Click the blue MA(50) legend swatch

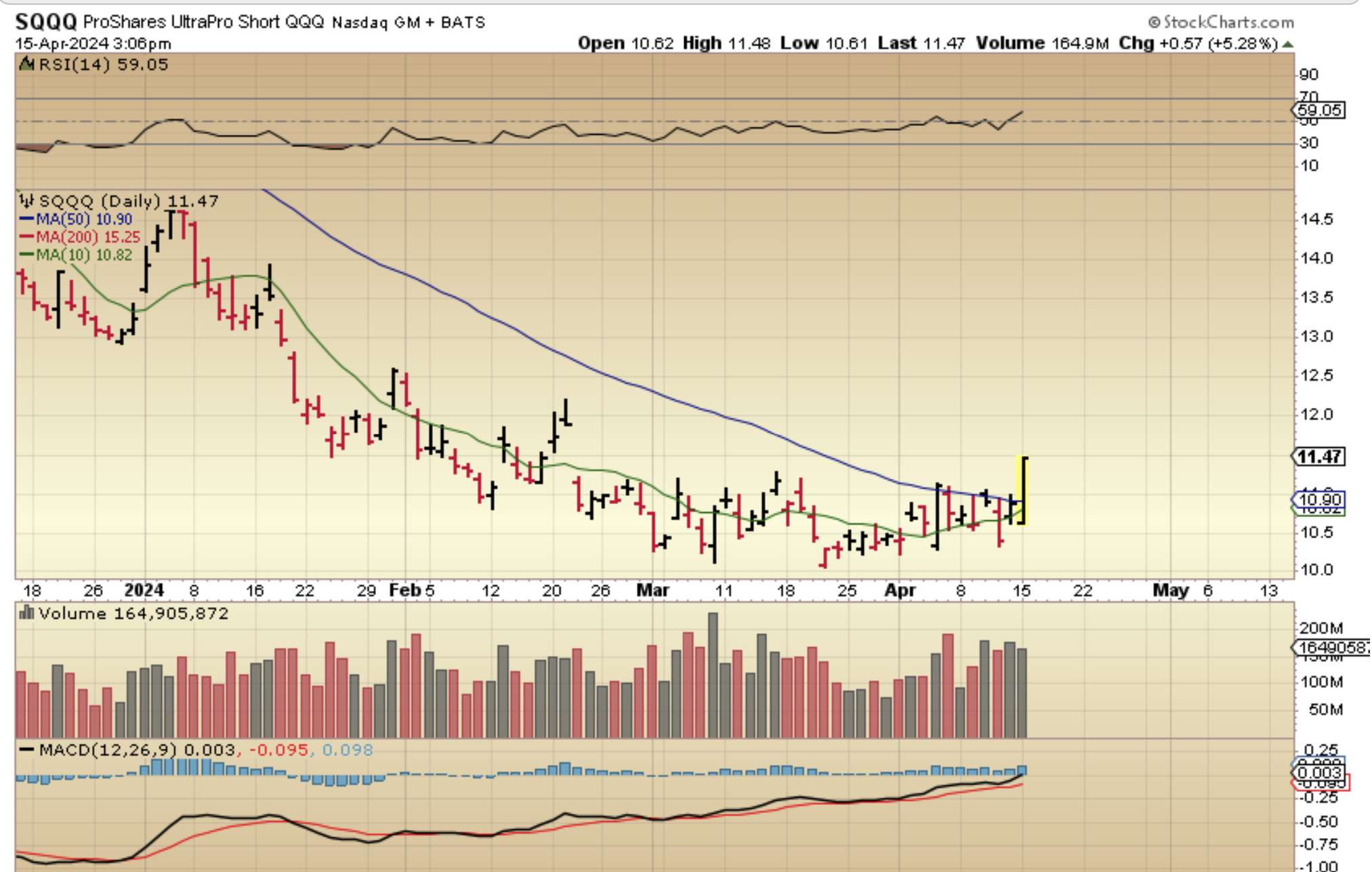click(26, 220)
